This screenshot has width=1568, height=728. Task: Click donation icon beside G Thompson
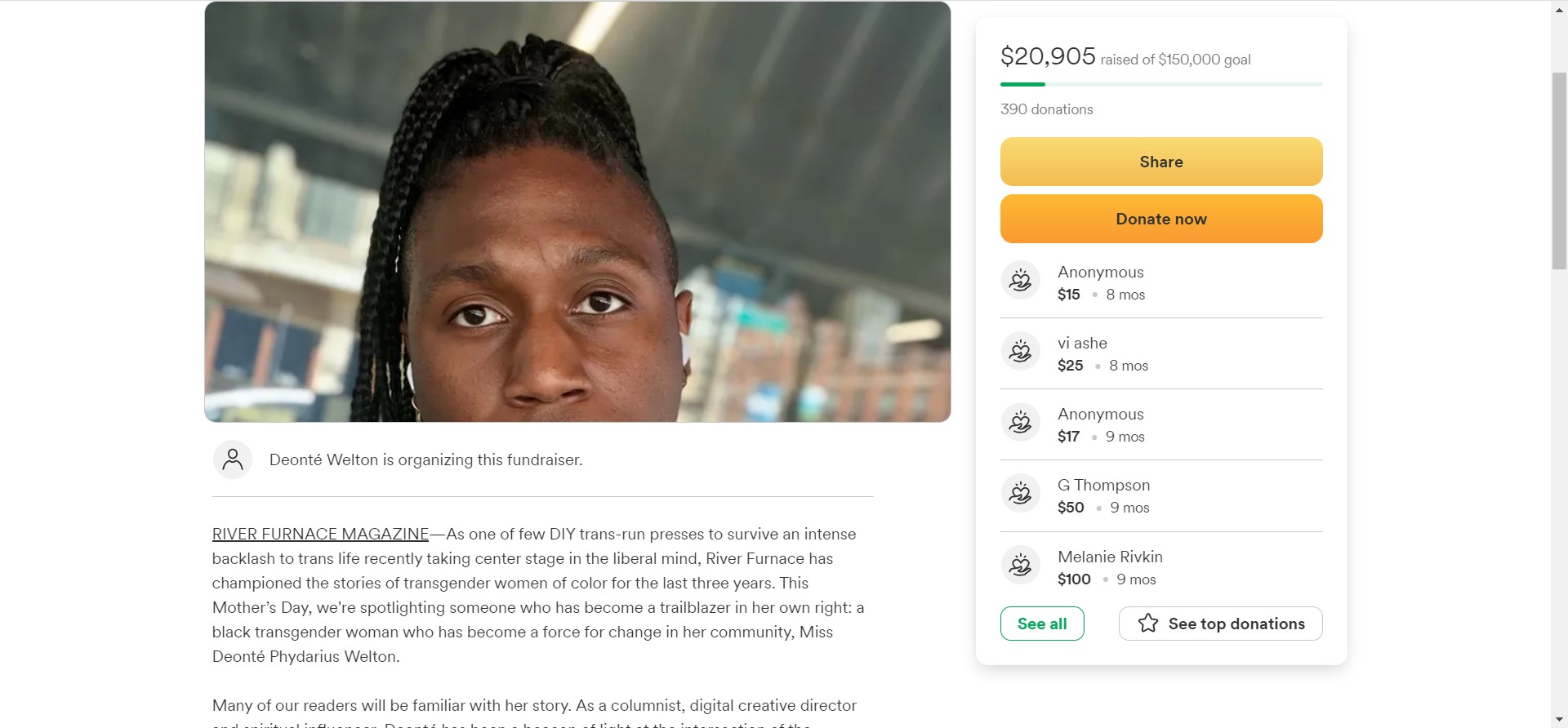[1020, 494]
